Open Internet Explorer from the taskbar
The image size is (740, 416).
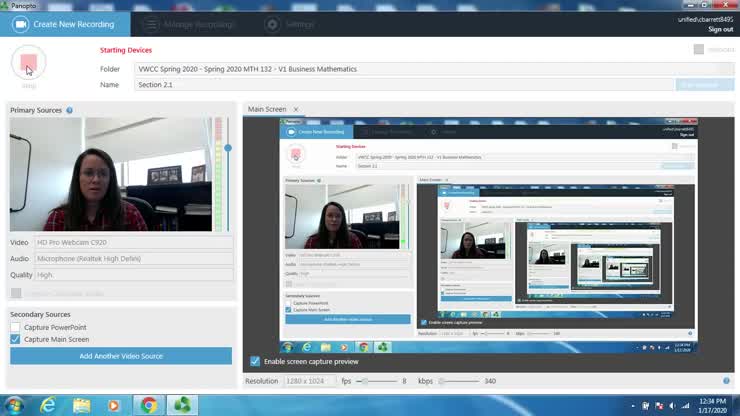pyautogui.click(x=47, y=404)
